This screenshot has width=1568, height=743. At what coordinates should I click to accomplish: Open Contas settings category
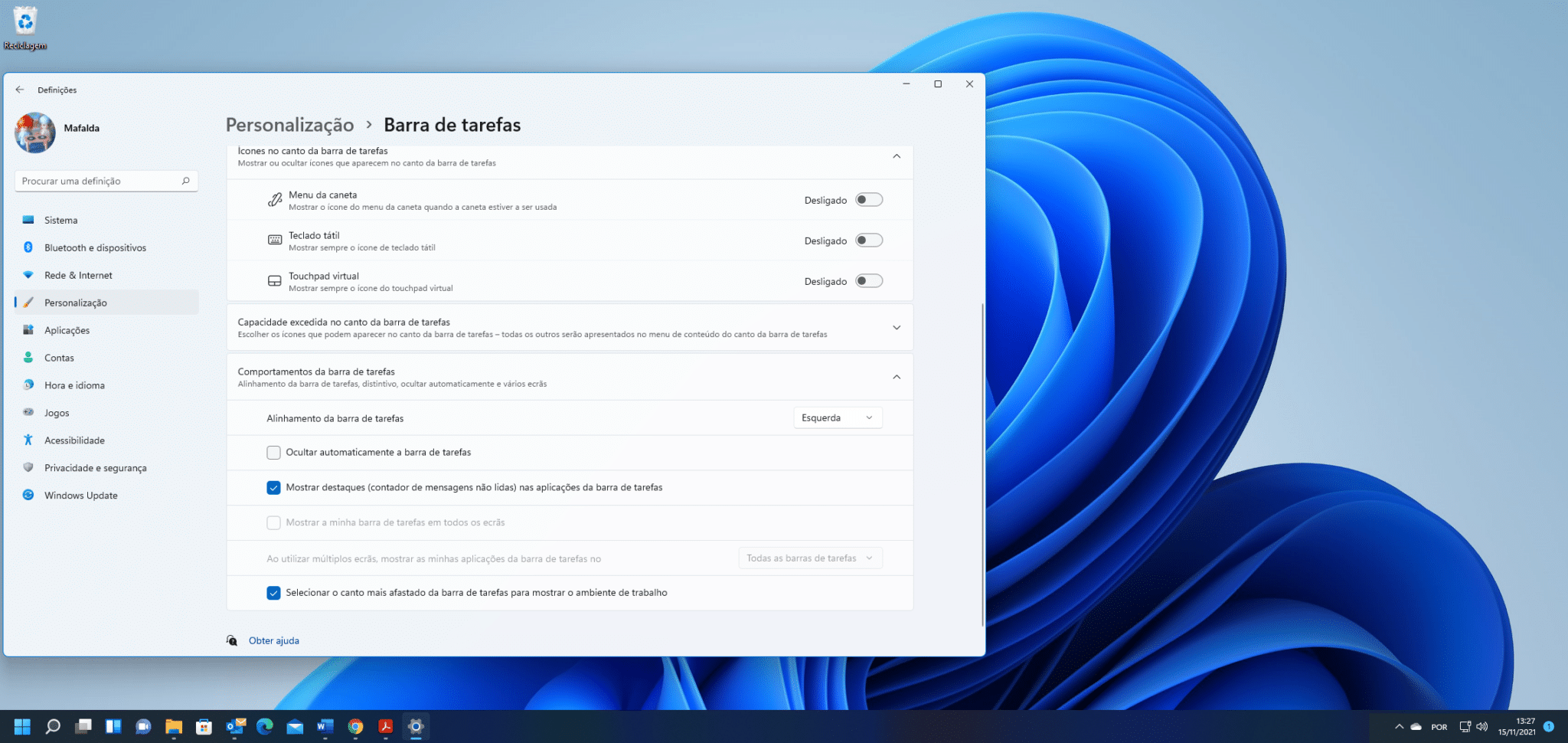tap(106, 358)
